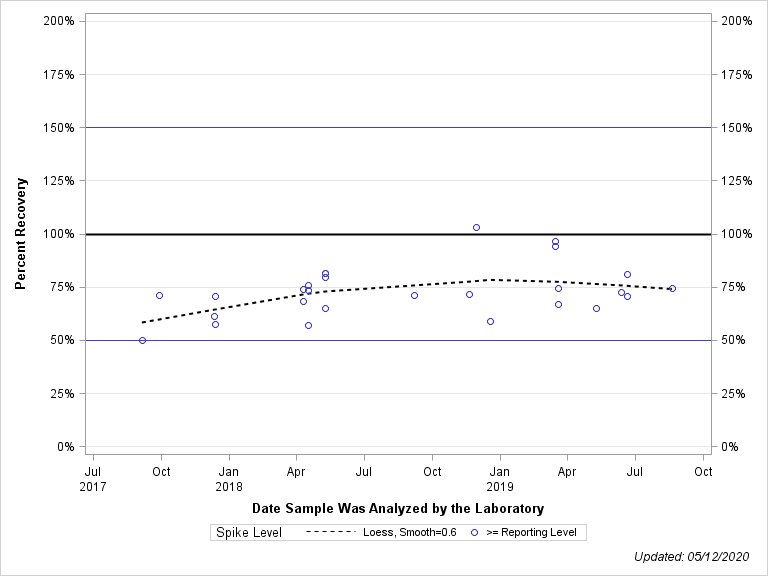Click the 'Percent Recovery' axis title
The height and width of the screenshot is (576, 768).
click(20, 234)
